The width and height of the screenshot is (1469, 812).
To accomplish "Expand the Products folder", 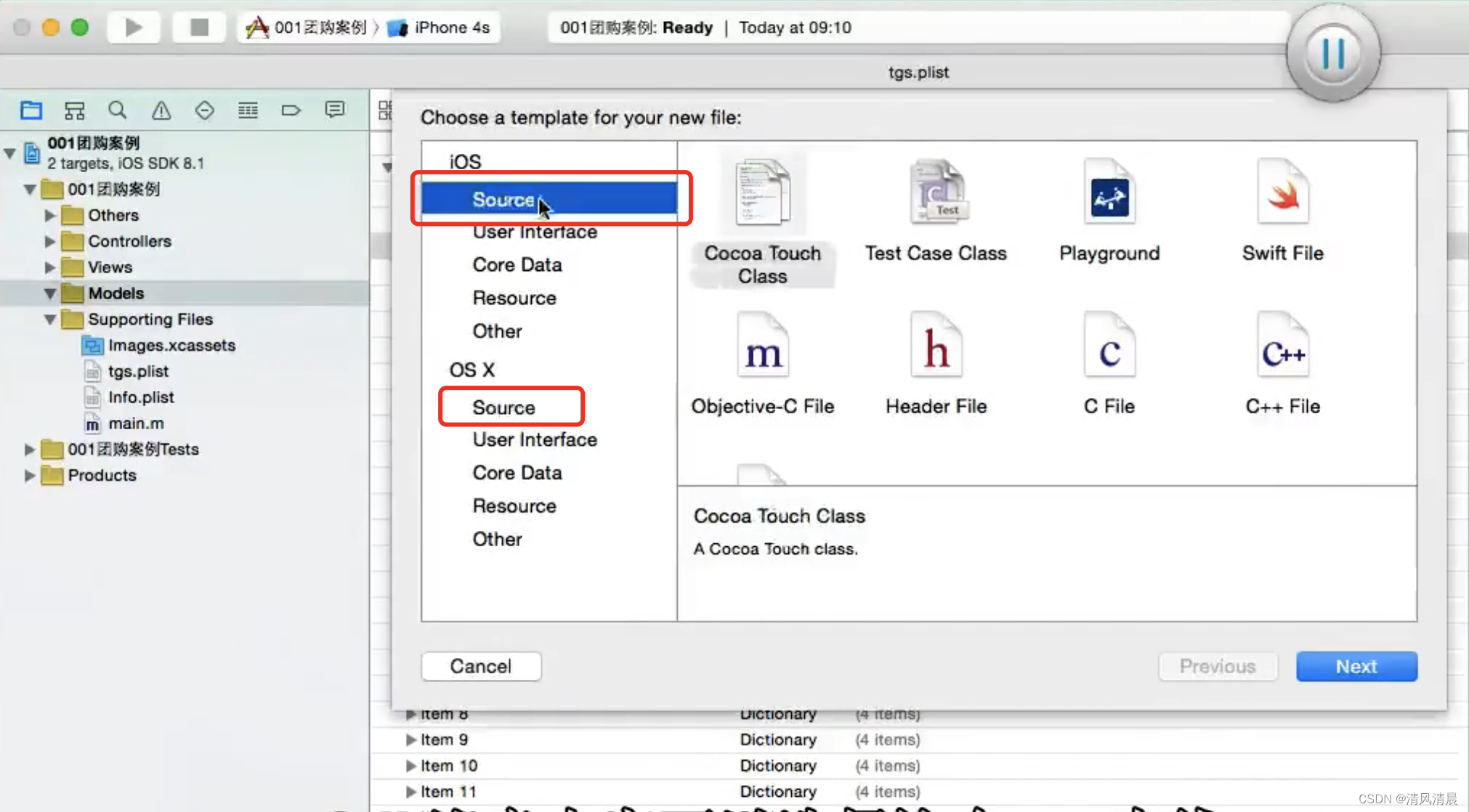I will [29, 476].
